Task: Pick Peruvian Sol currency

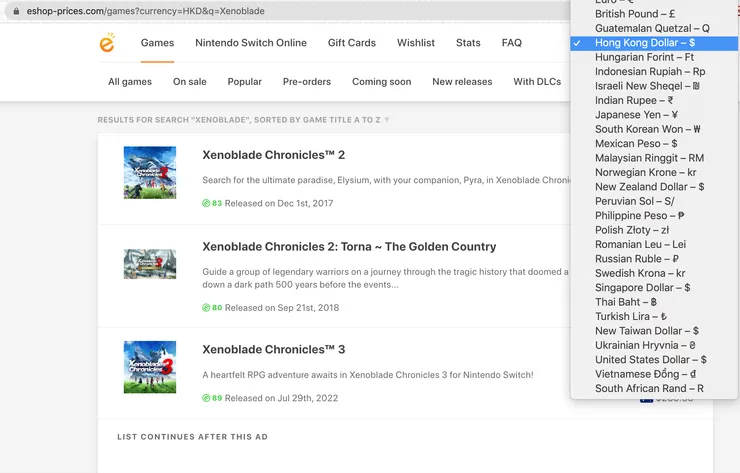Action: click(x=654, y=201)
